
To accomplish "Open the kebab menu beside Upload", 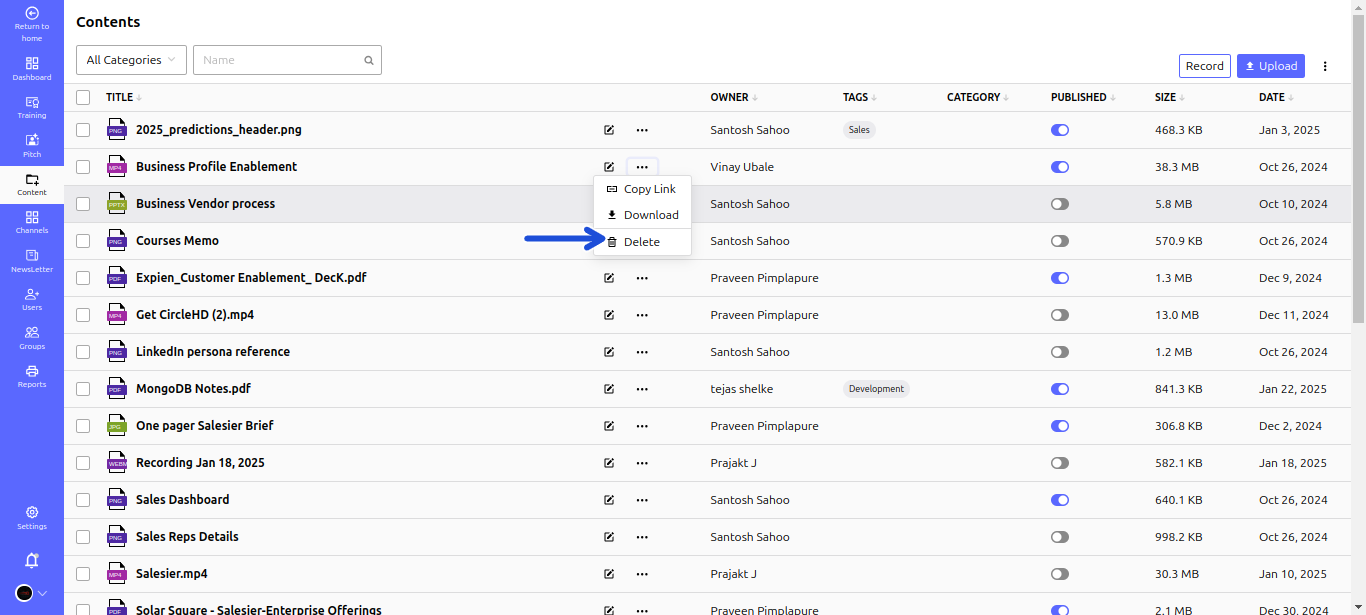I will click(1325, 66).
